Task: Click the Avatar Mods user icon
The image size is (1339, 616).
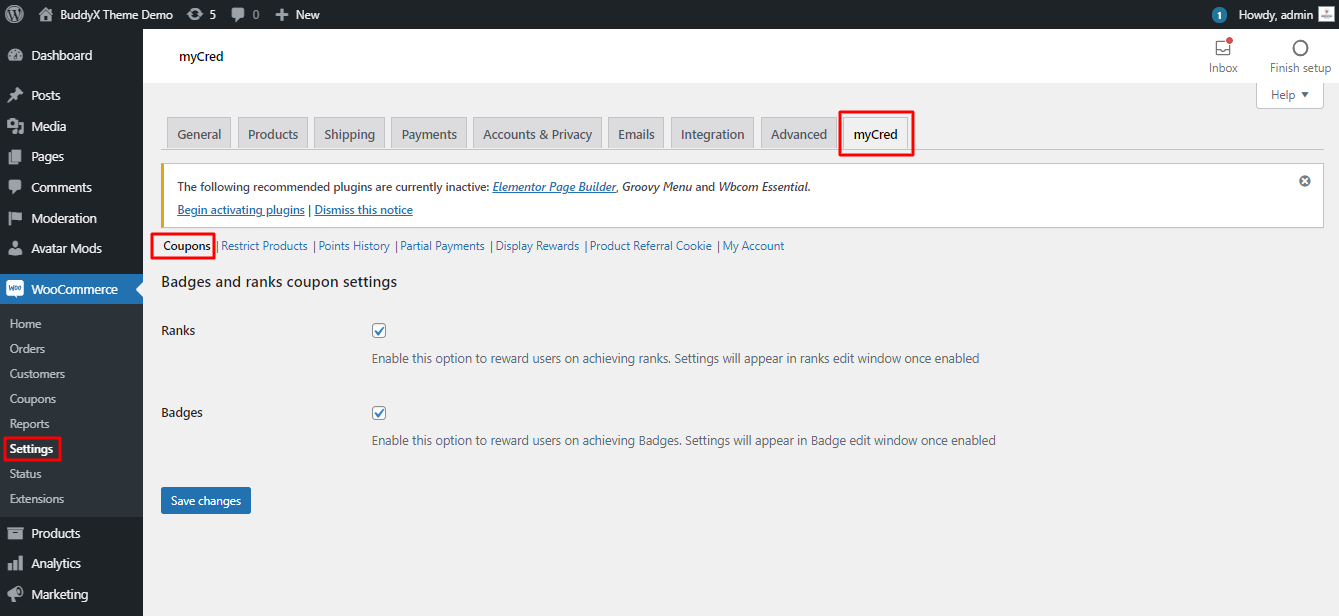Action: [x=15, y=248]
